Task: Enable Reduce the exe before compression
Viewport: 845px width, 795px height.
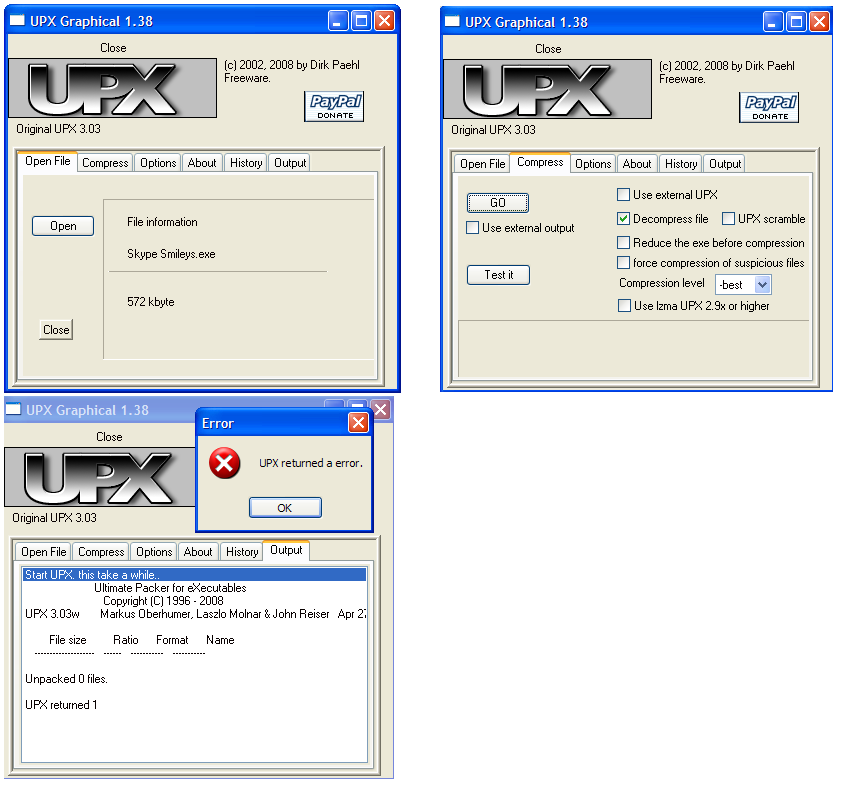Action: pyautogui.click(x=624, y=243)
